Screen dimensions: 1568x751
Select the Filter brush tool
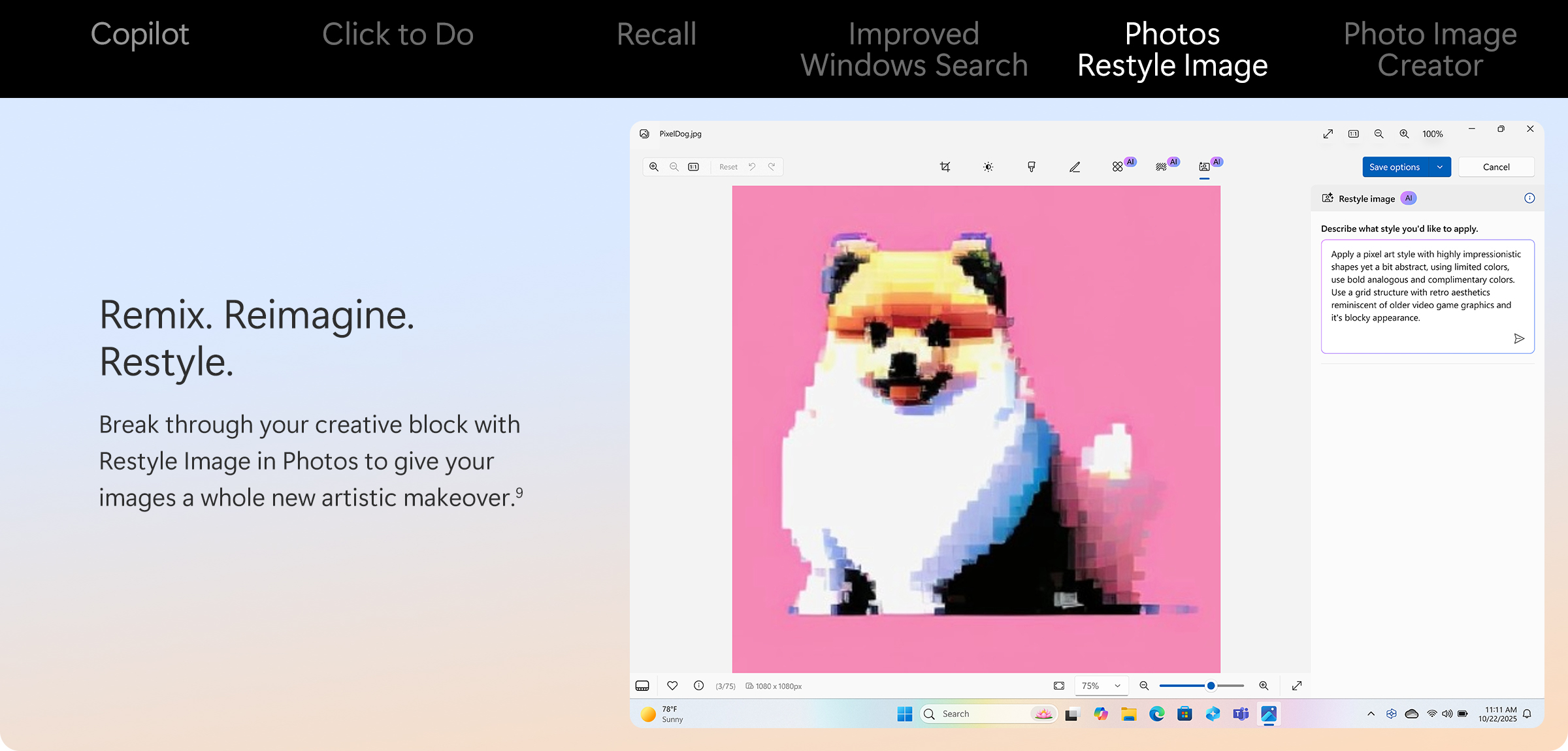click(1031, 167)
